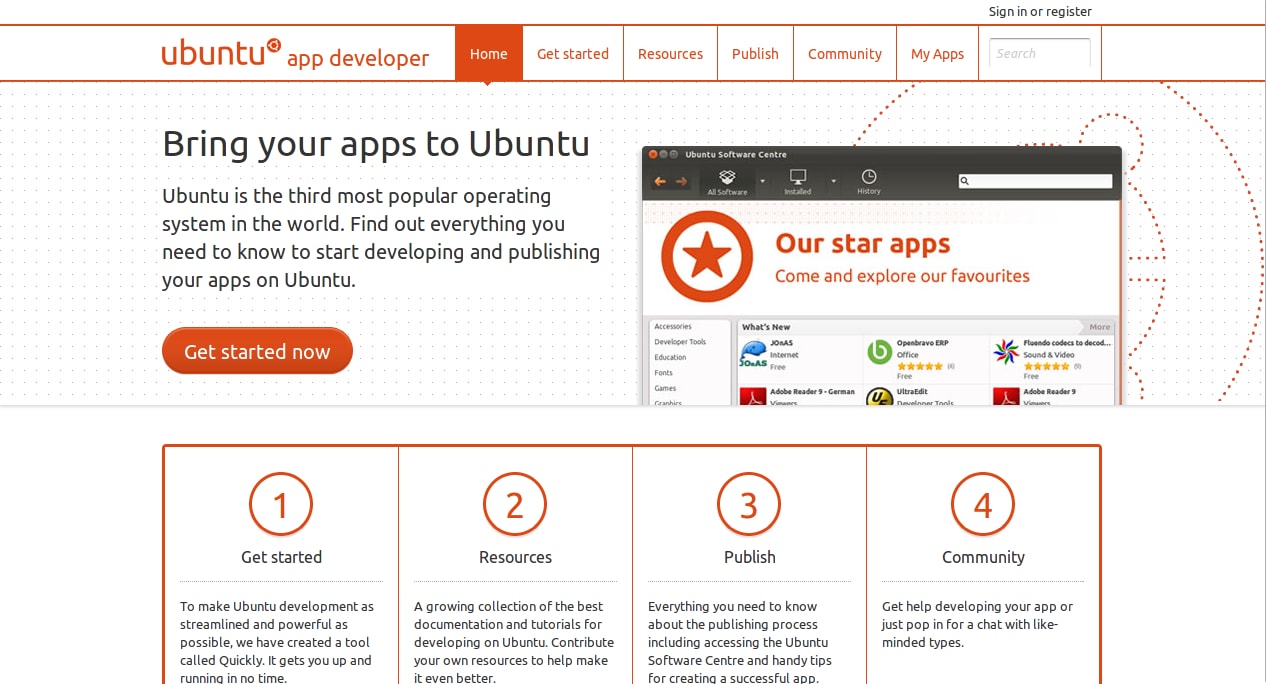The height and width of the screenshot is (684, 1266).
Task: Switch to the Home tab
Action: pos(489,54)
